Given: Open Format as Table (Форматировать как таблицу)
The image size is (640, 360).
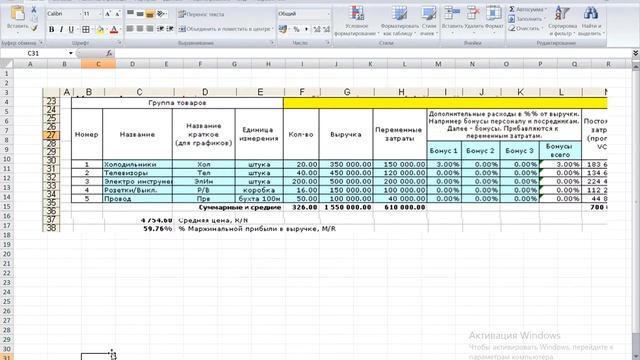Looking at the screenshot, I should coord(399,20).
